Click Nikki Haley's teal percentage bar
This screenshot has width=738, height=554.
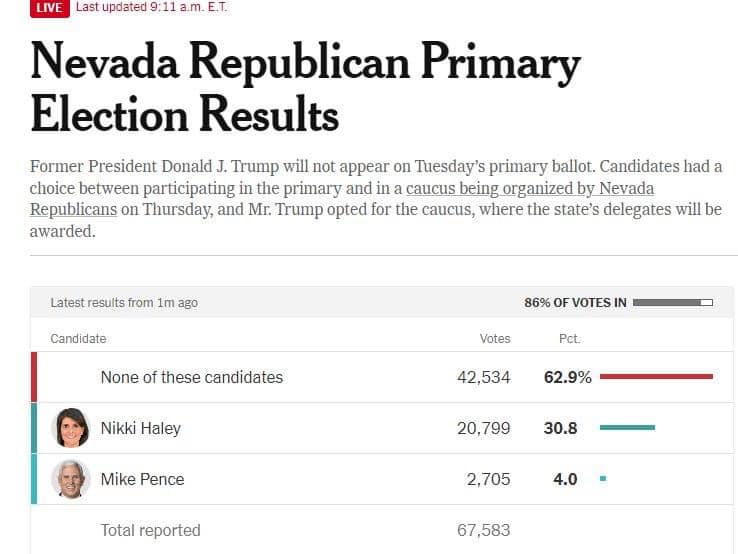(x=627, y=428)
